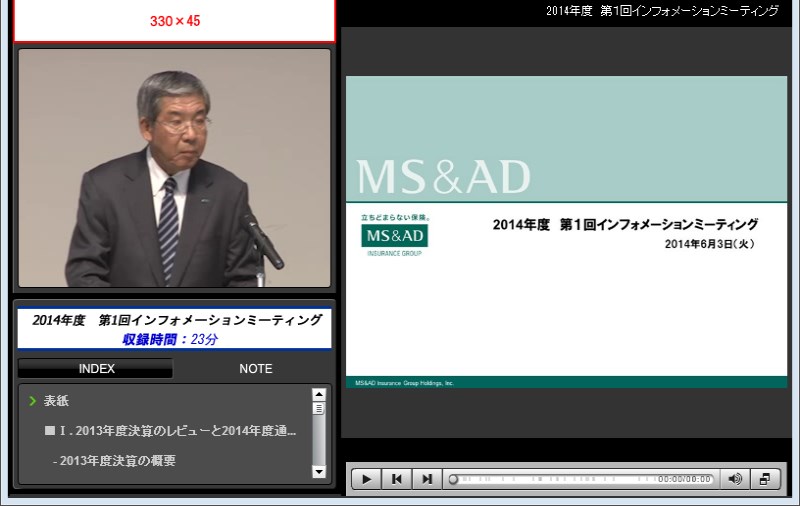Viewport: 800px width, 506px height.
Task: Click the square bullet before Ⅰ. 2013年度決算
Action: (x=49, y=431)
